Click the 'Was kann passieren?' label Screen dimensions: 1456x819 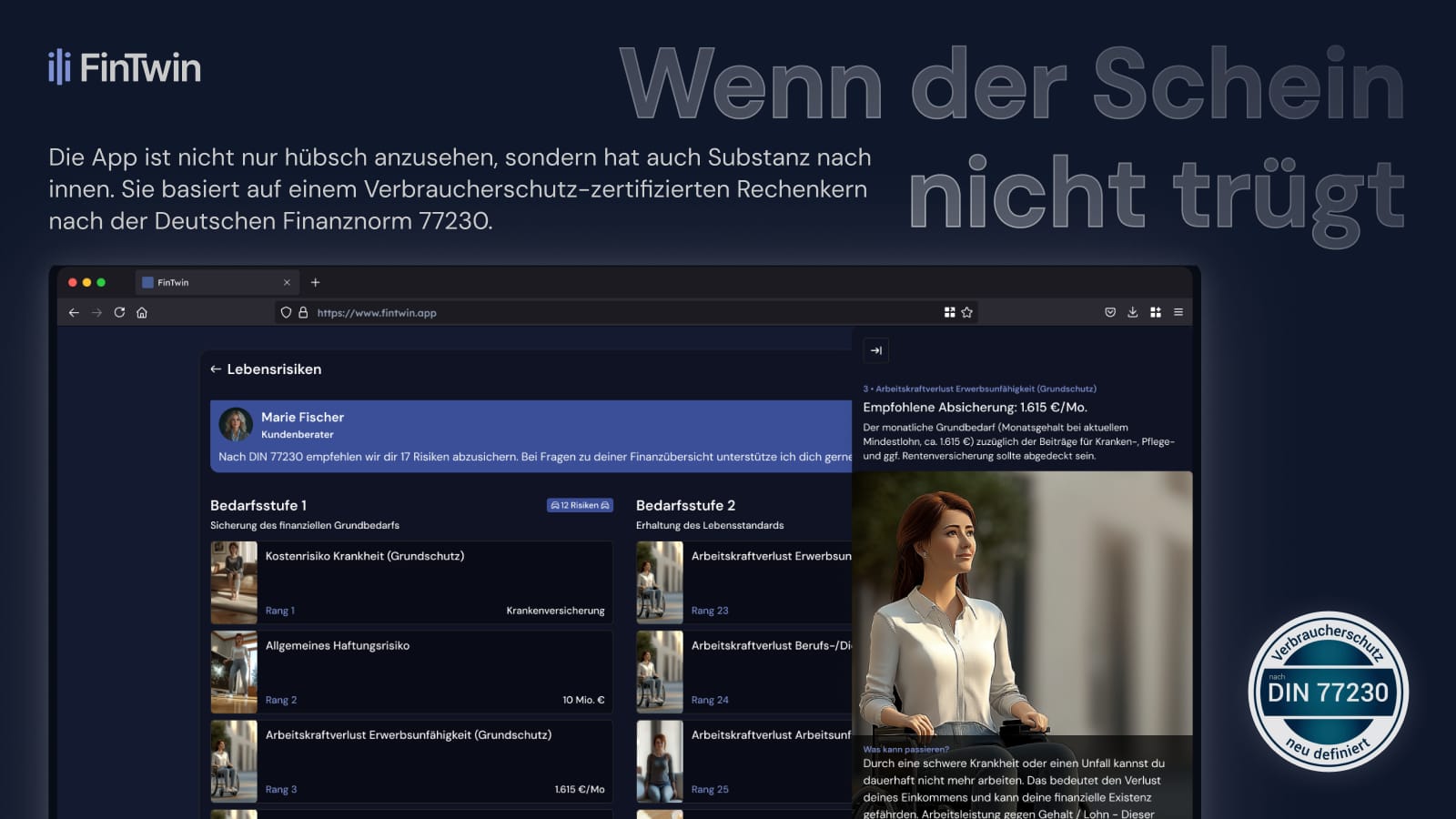[x=905, y=749]
